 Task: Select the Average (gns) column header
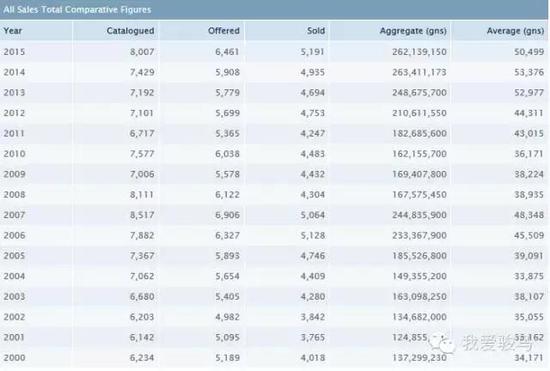click(515, 31)
